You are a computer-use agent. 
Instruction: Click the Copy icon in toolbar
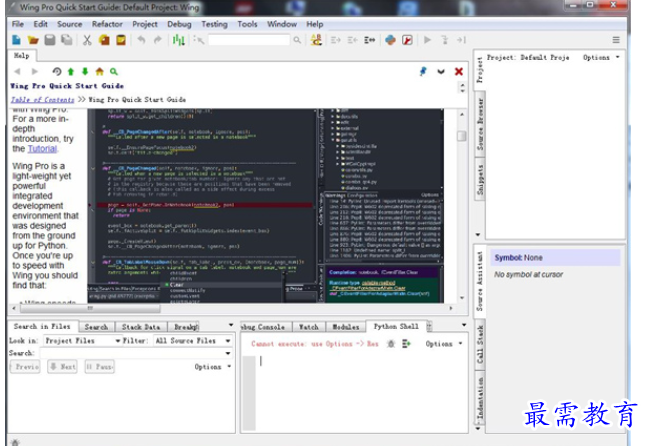coord(104,40)
